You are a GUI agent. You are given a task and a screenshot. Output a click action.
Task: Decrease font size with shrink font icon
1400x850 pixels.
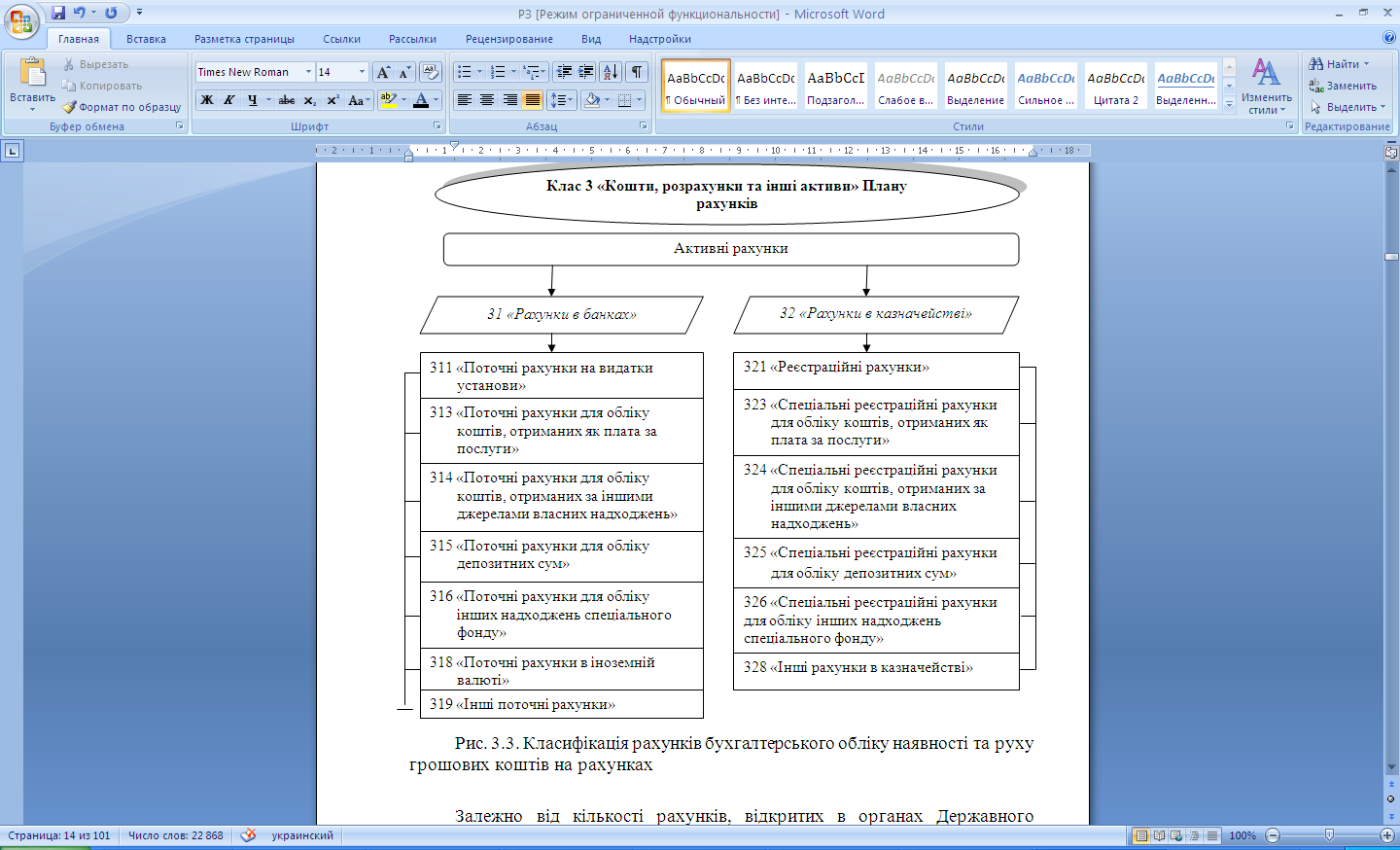[404, 72]
